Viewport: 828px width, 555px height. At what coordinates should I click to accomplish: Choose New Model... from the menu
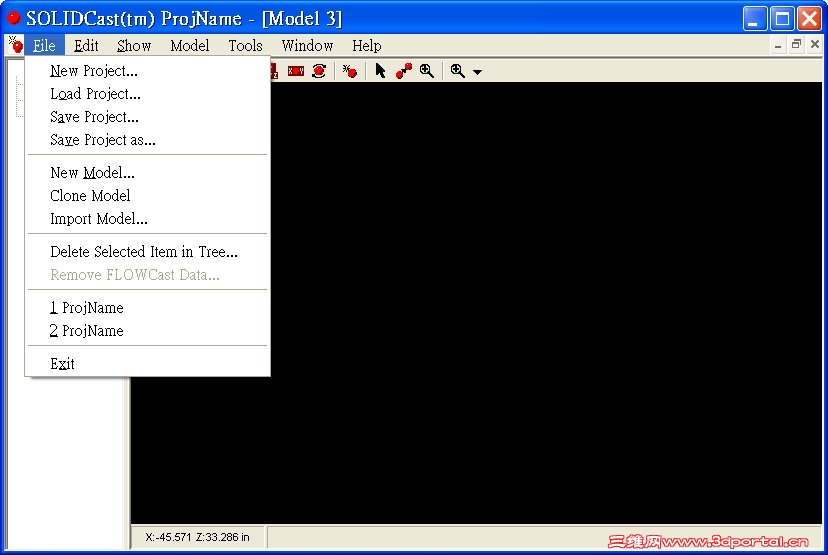coord(147,173)
